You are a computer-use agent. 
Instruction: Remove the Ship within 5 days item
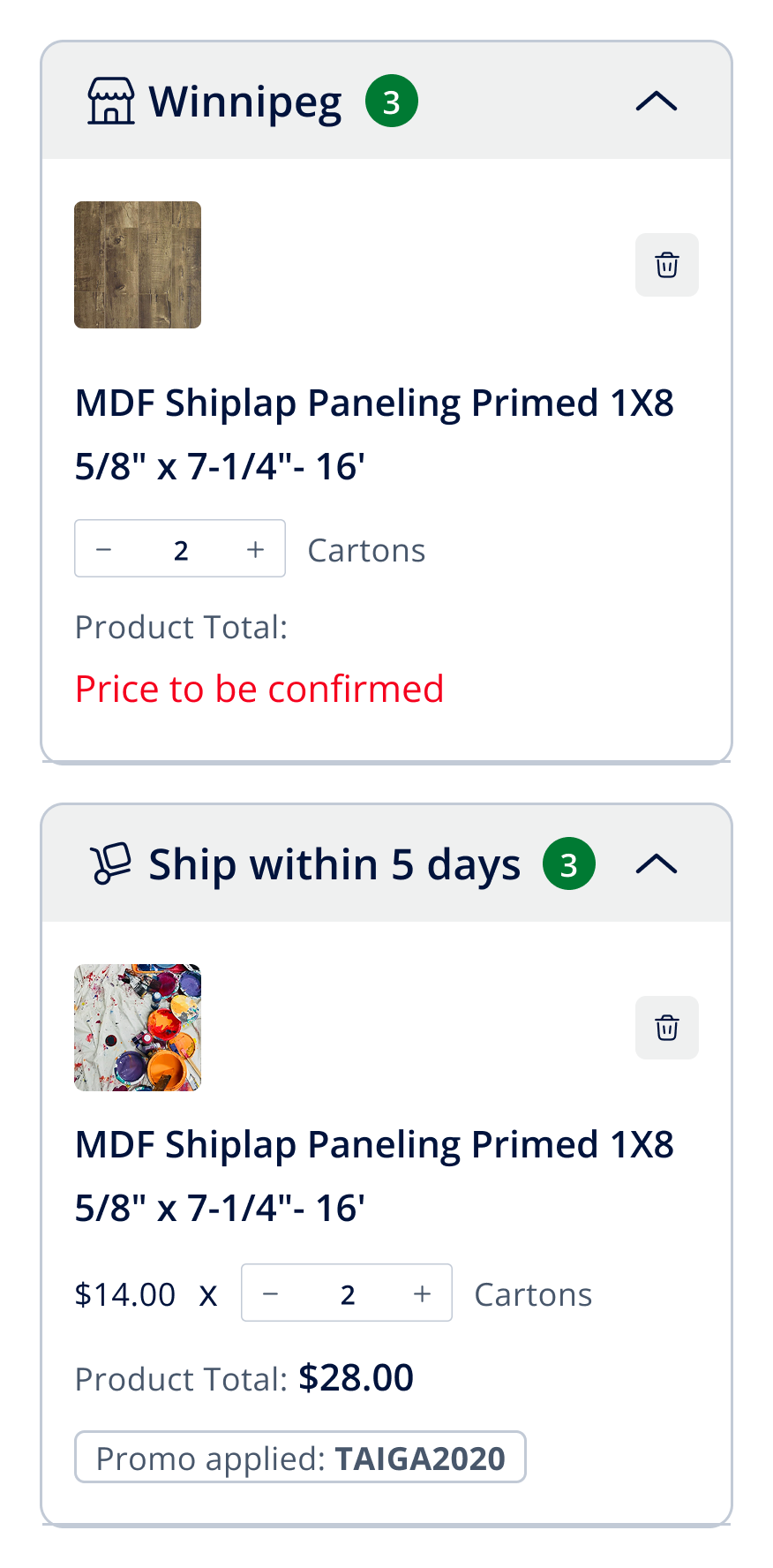tap(667, 1028)
